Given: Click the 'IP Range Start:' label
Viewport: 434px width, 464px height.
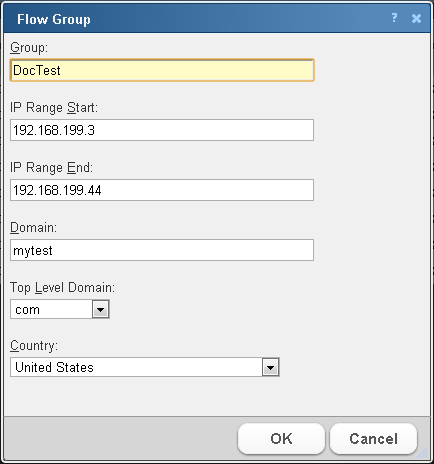Looking at the screenshot, I should tap(54, 108).
